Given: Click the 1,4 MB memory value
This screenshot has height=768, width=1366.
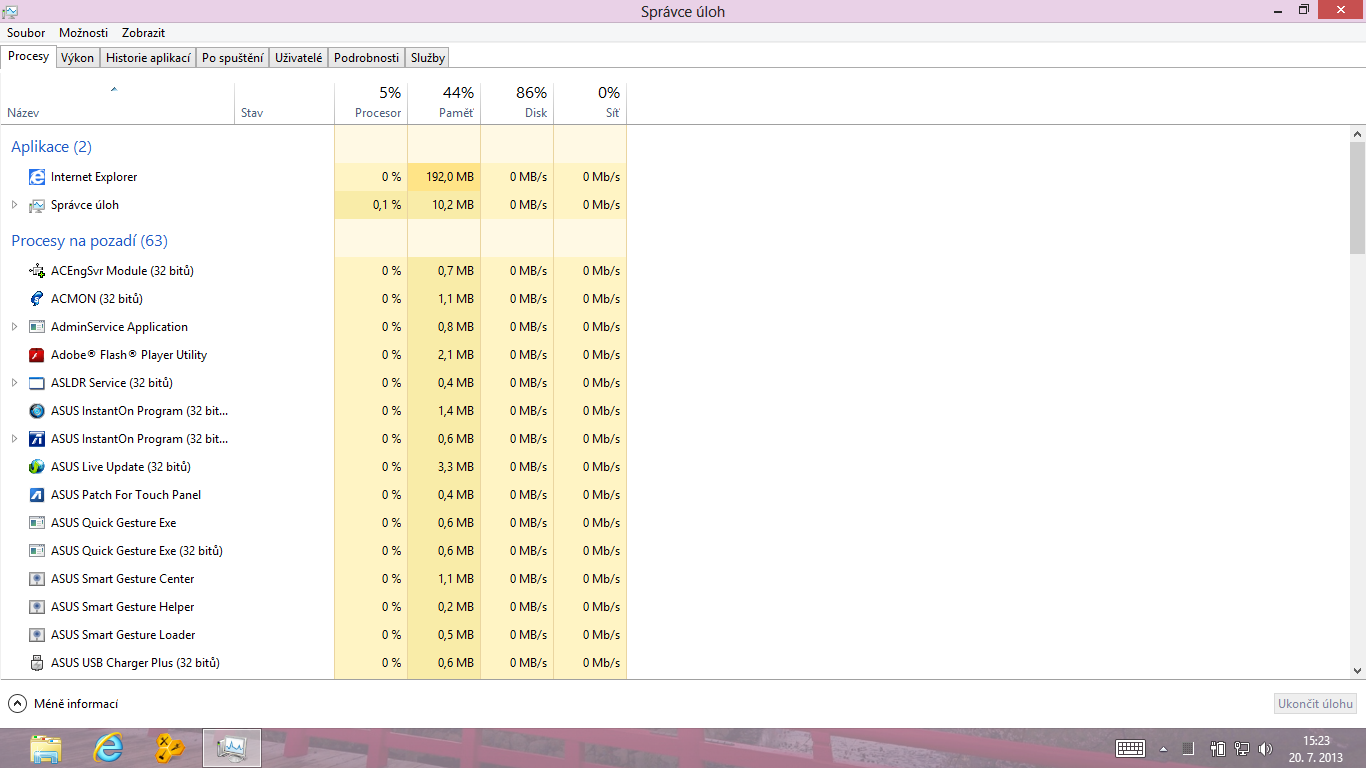Looking at the screenshot, I should pyautogui.click(x=456, y=411).
